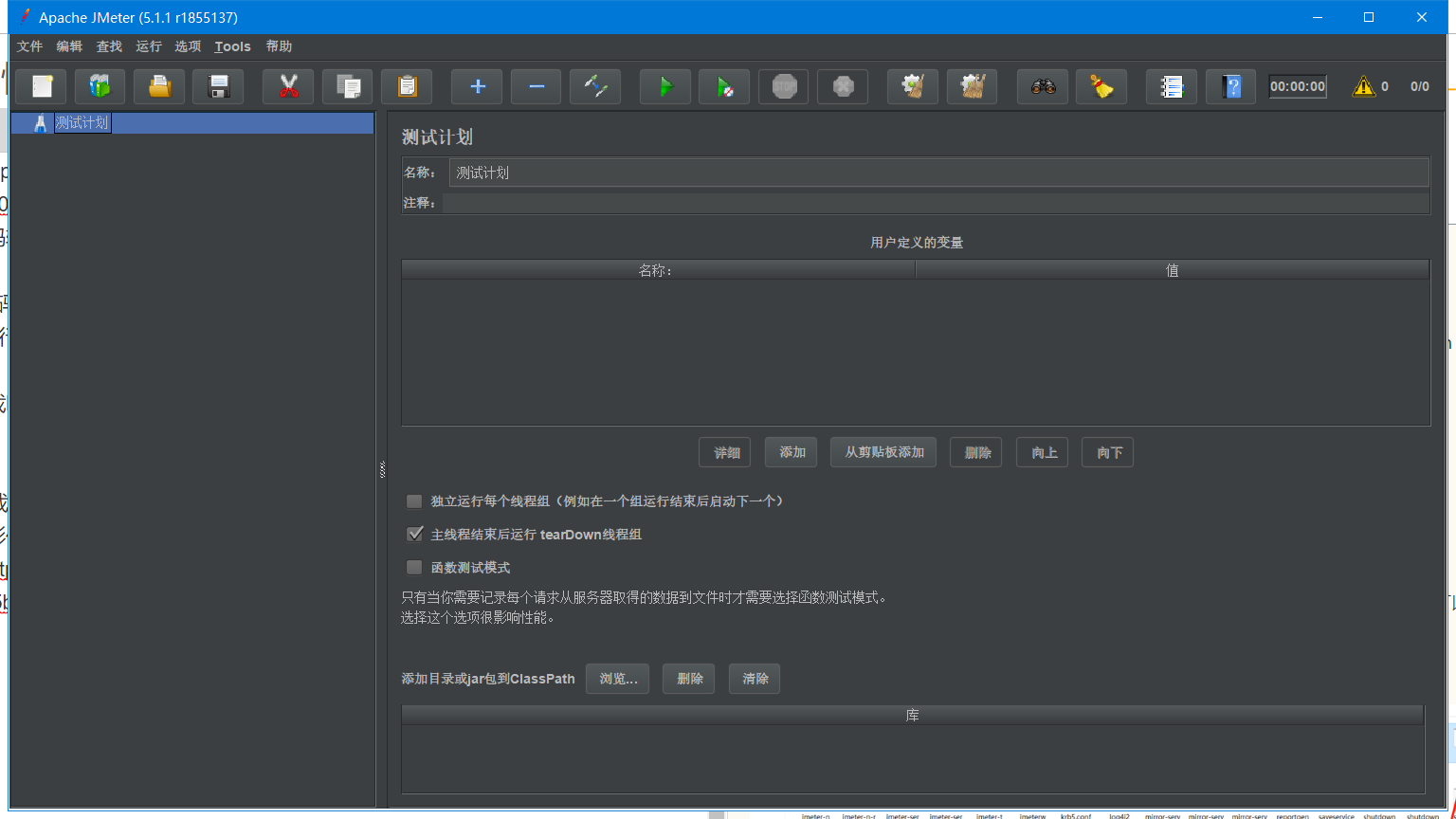The width and height of the screenshot is (1456, 819).
Task: Open the Tools menu
Action: tap(232, 46)
